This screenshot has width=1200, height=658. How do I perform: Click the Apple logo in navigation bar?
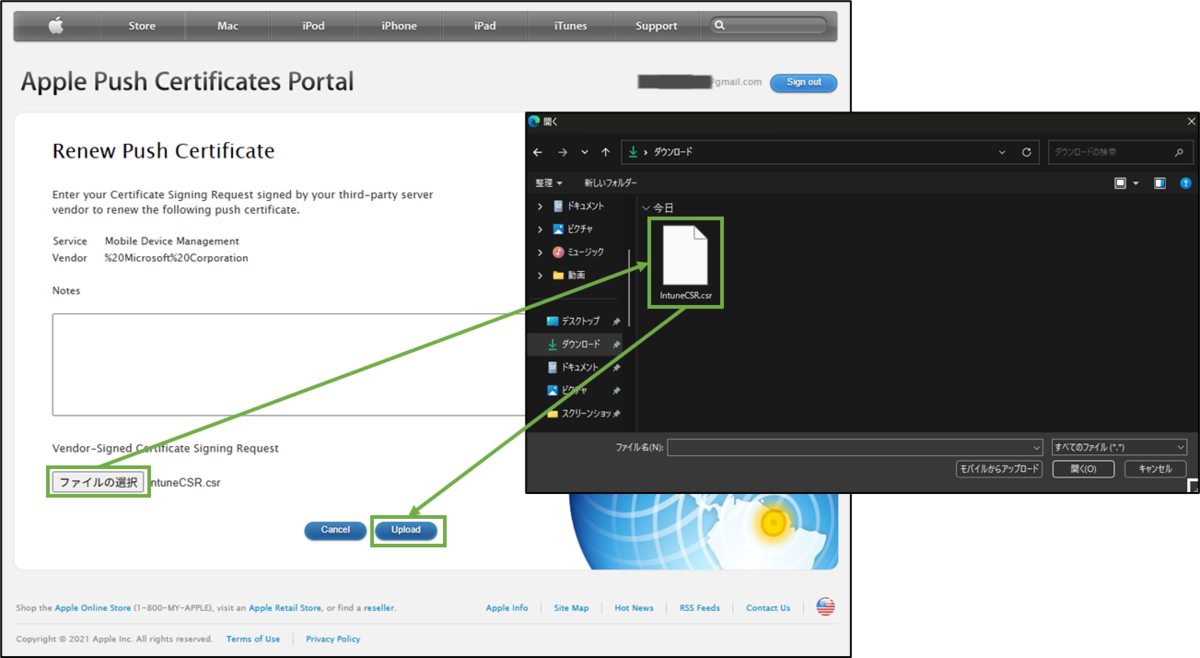56,26
